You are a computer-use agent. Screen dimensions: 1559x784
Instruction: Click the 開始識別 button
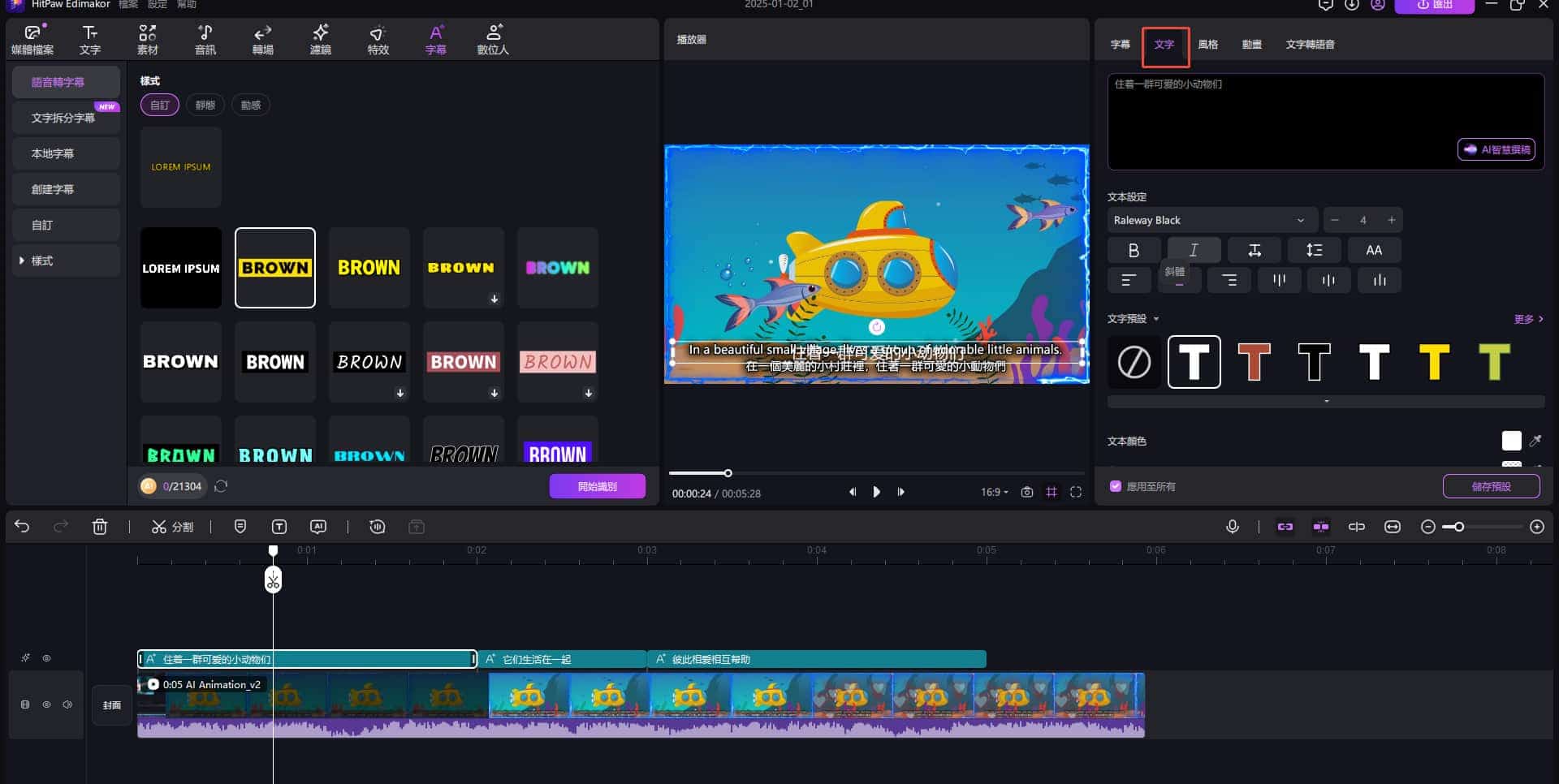(597, 485)
